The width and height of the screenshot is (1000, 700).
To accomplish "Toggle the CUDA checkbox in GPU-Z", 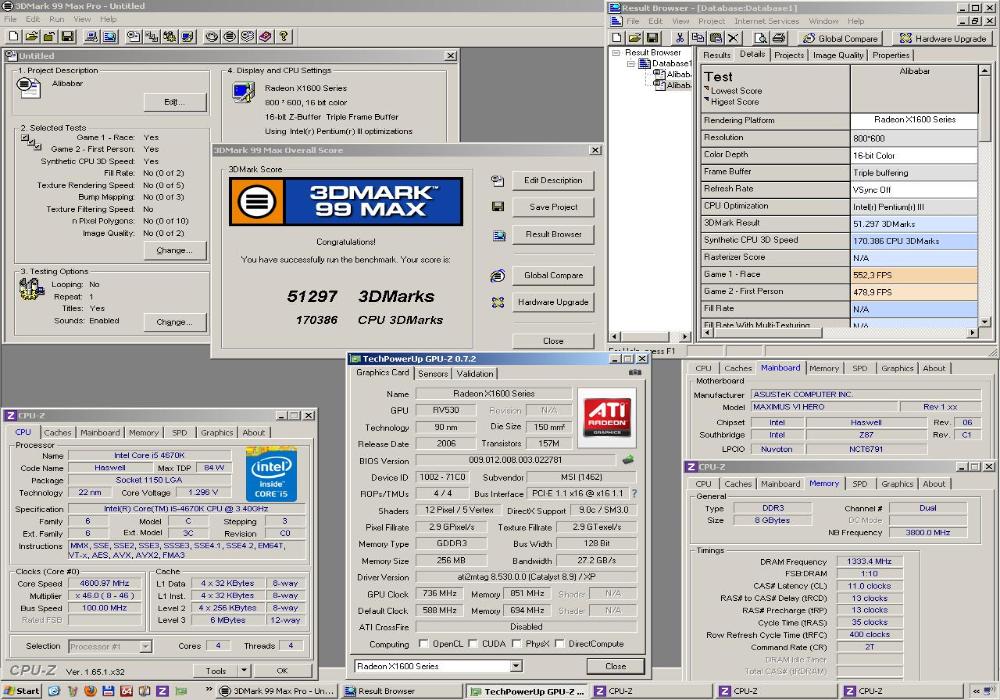I will (x=473, y=644).
